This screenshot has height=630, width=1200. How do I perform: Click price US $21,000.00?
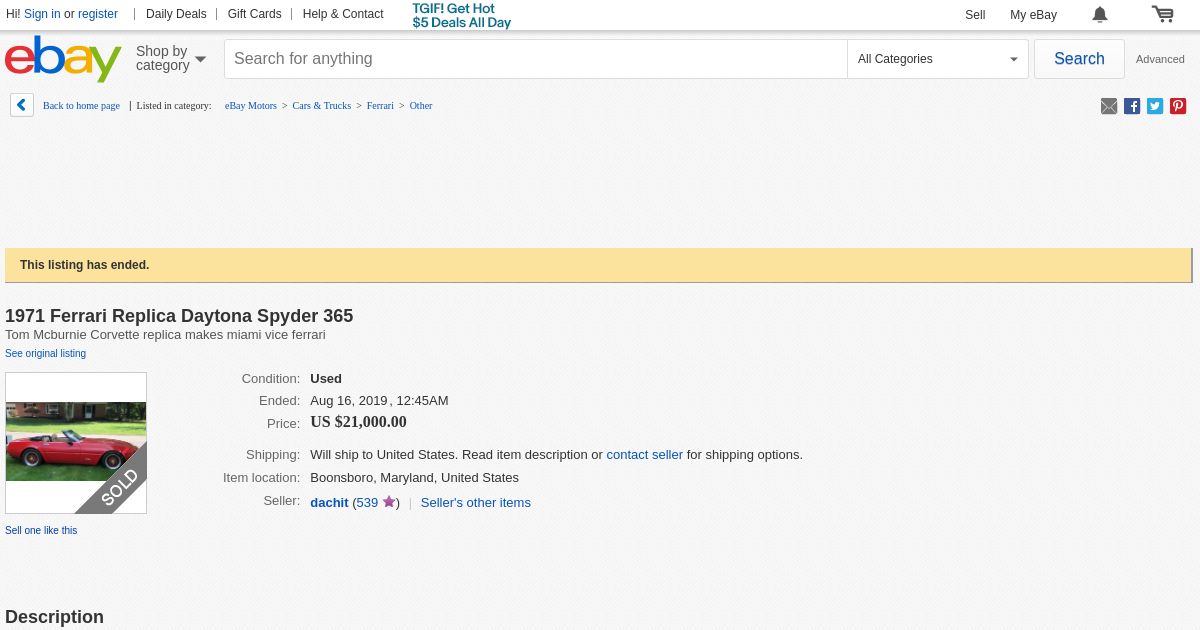(358, 422)
